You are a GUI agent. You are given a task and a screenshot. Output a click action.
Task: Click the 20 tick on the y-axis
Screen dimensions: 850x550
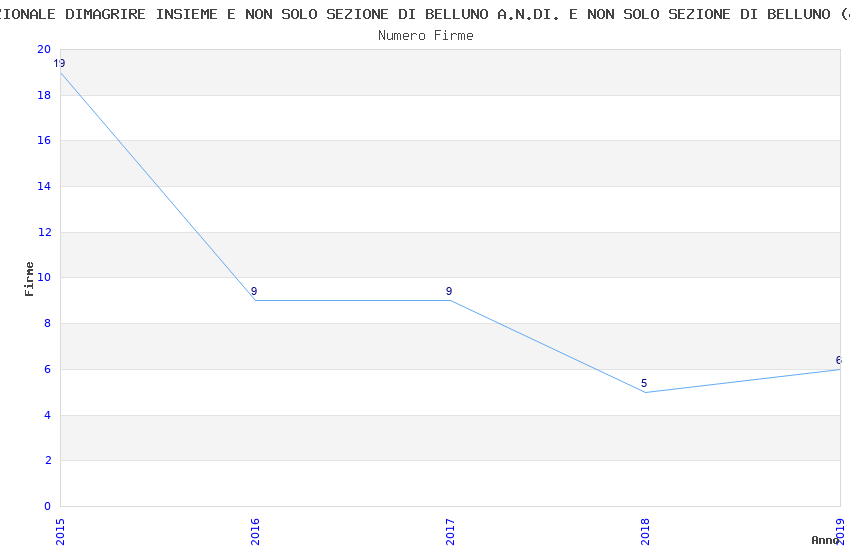(43, 50)
